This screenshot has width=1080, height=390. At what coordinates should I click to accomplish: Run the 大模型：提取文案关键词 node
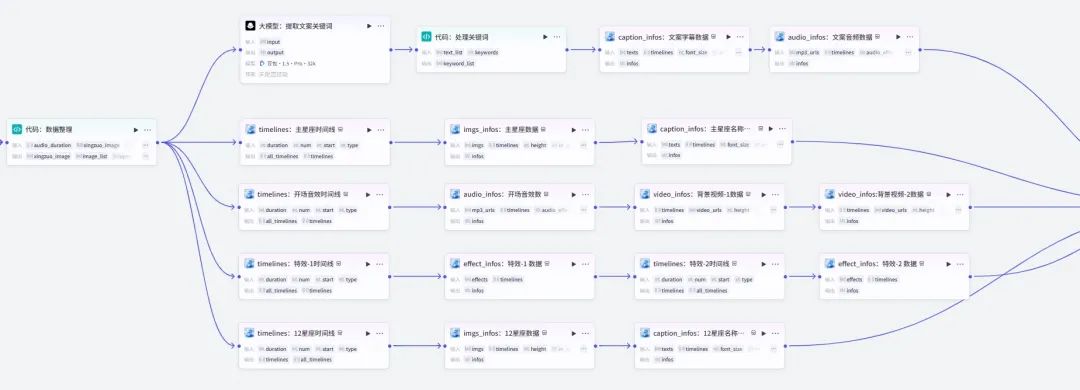pos(369,25)
